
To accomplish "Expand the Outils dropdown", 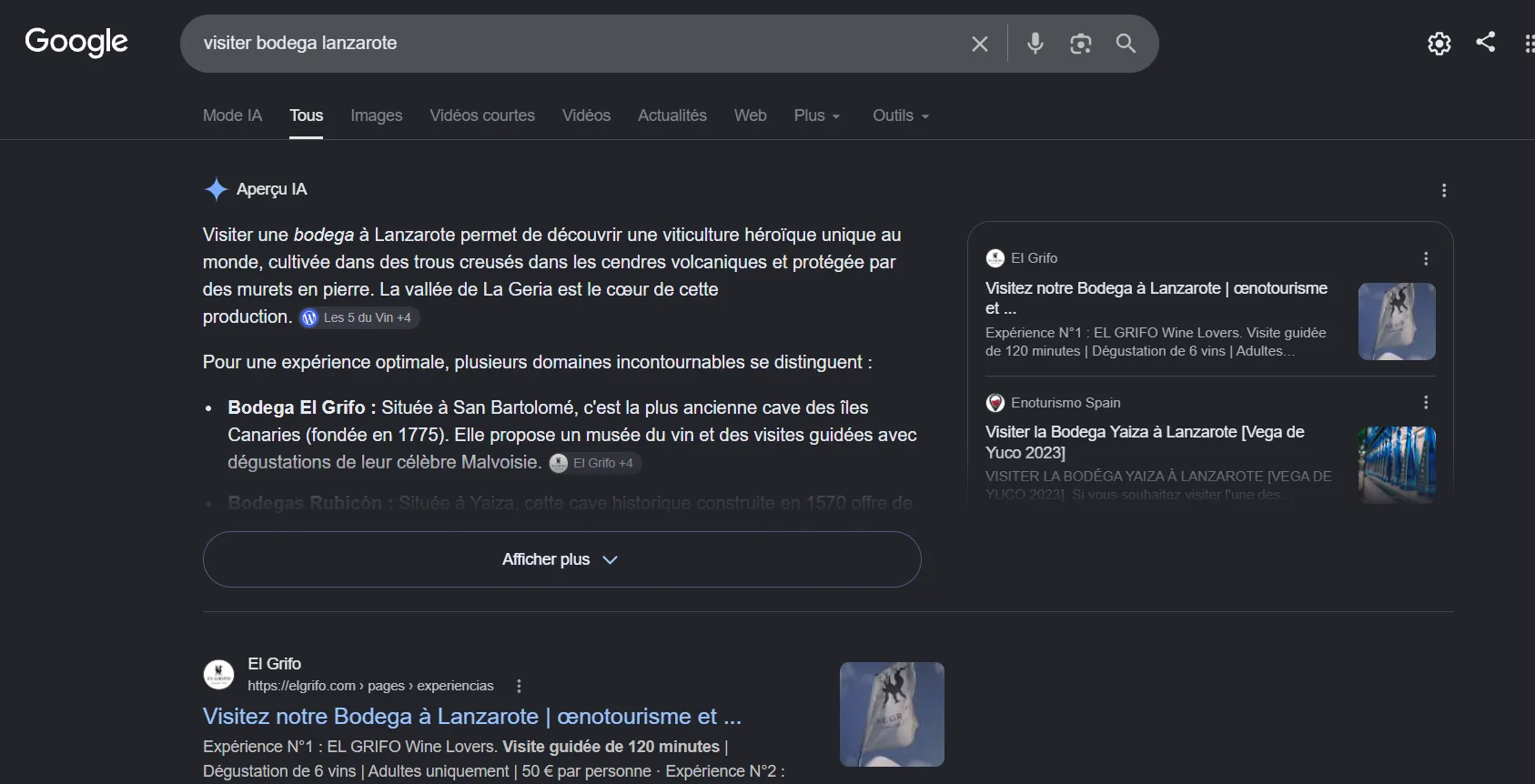I will click(901, 116).
